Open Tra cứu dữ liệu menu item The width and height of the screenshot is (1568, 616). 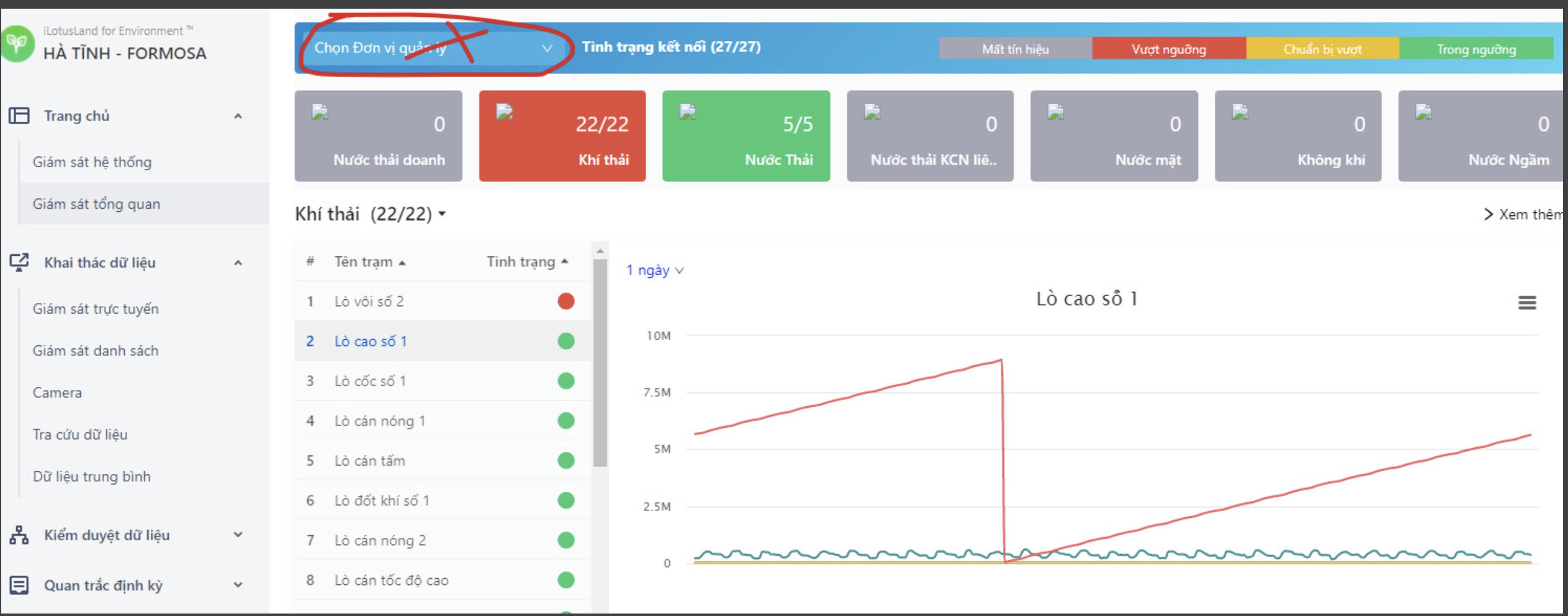[80, 435]
